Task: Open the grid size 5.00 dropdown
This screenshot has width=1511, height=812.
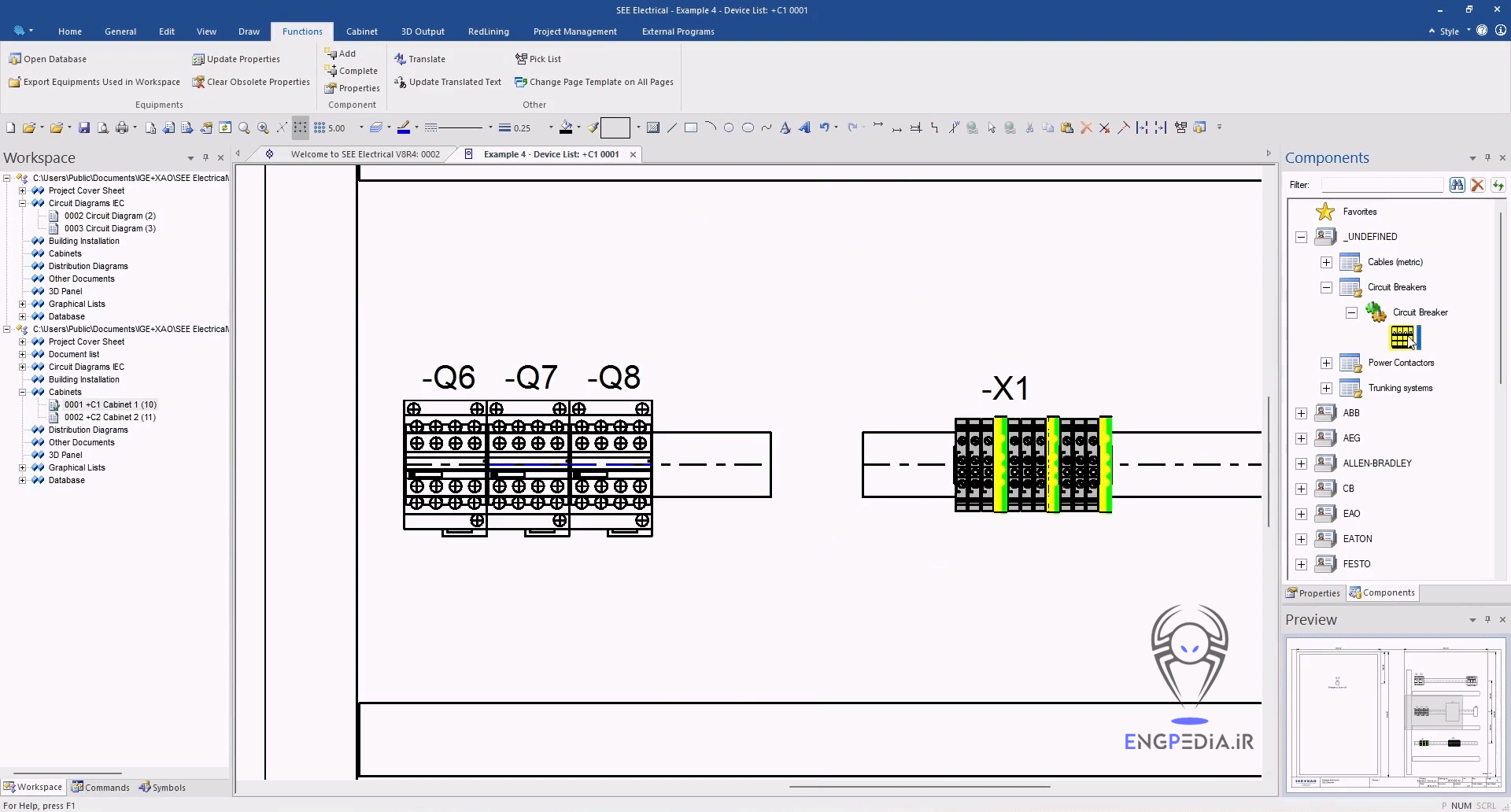Action: 361,127
